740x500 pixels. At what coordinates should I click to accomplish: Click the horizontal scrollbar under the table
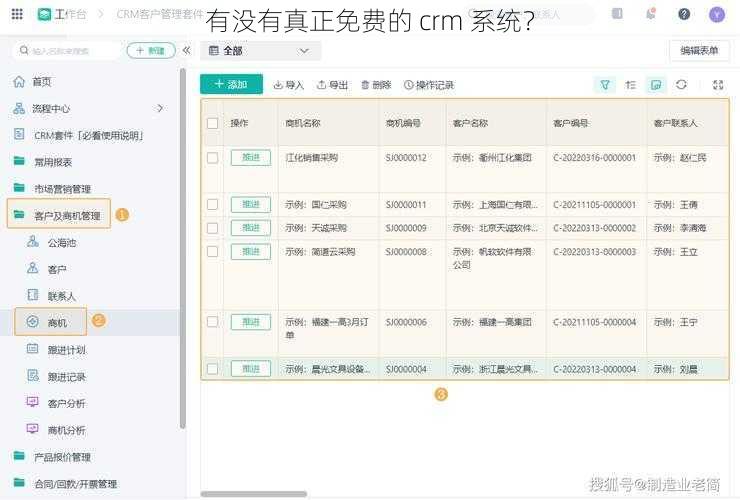(254, 494)
